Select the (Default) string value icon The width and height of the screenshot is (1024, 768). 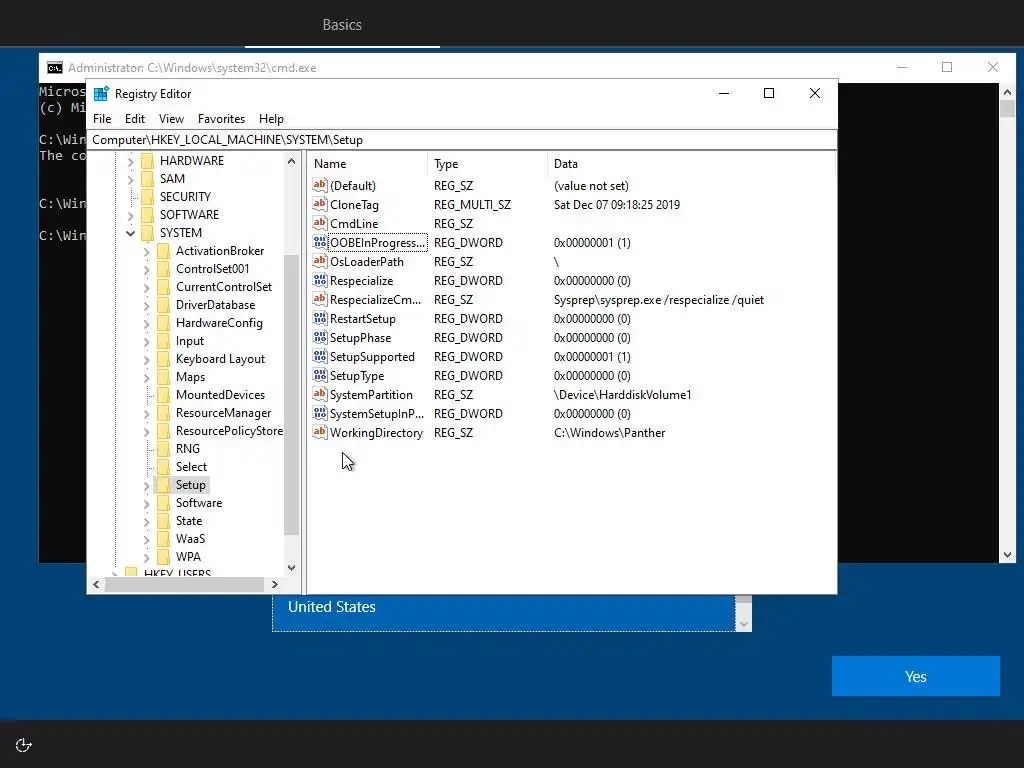[x=319, y=185]
